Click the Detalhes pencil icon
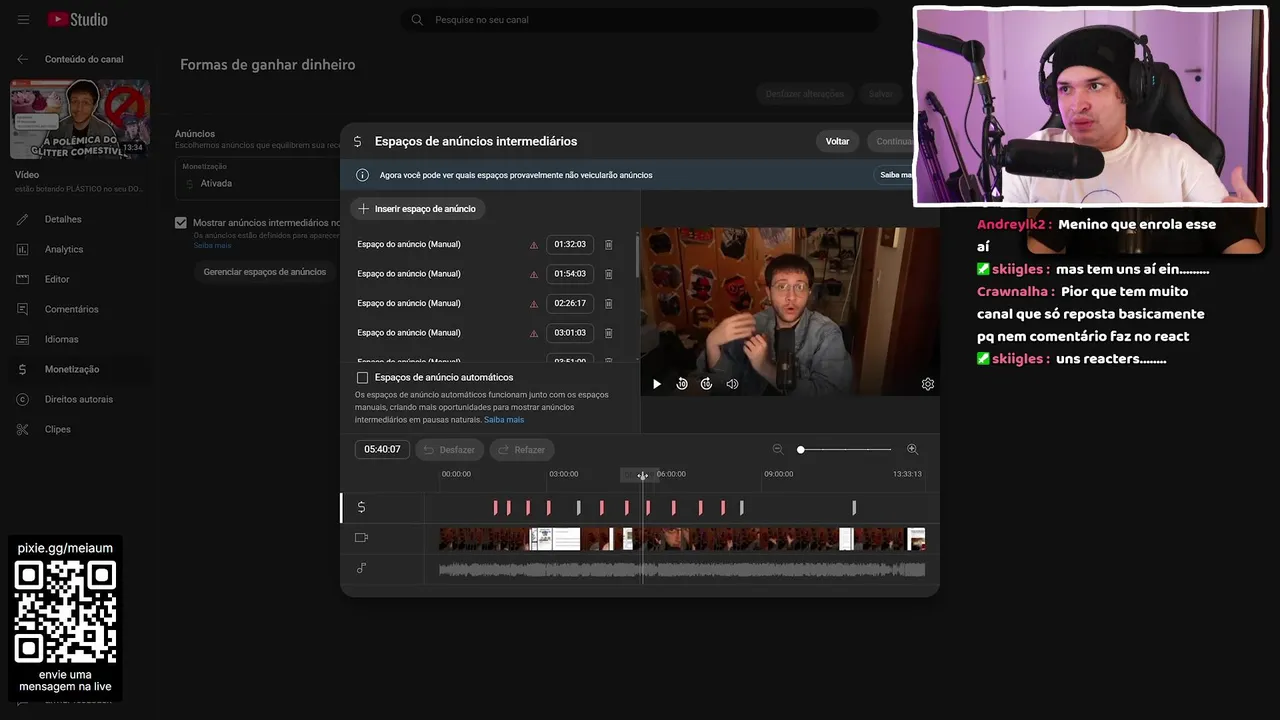The width and height of the screenshot is (1280, 720). coord(22,219)
